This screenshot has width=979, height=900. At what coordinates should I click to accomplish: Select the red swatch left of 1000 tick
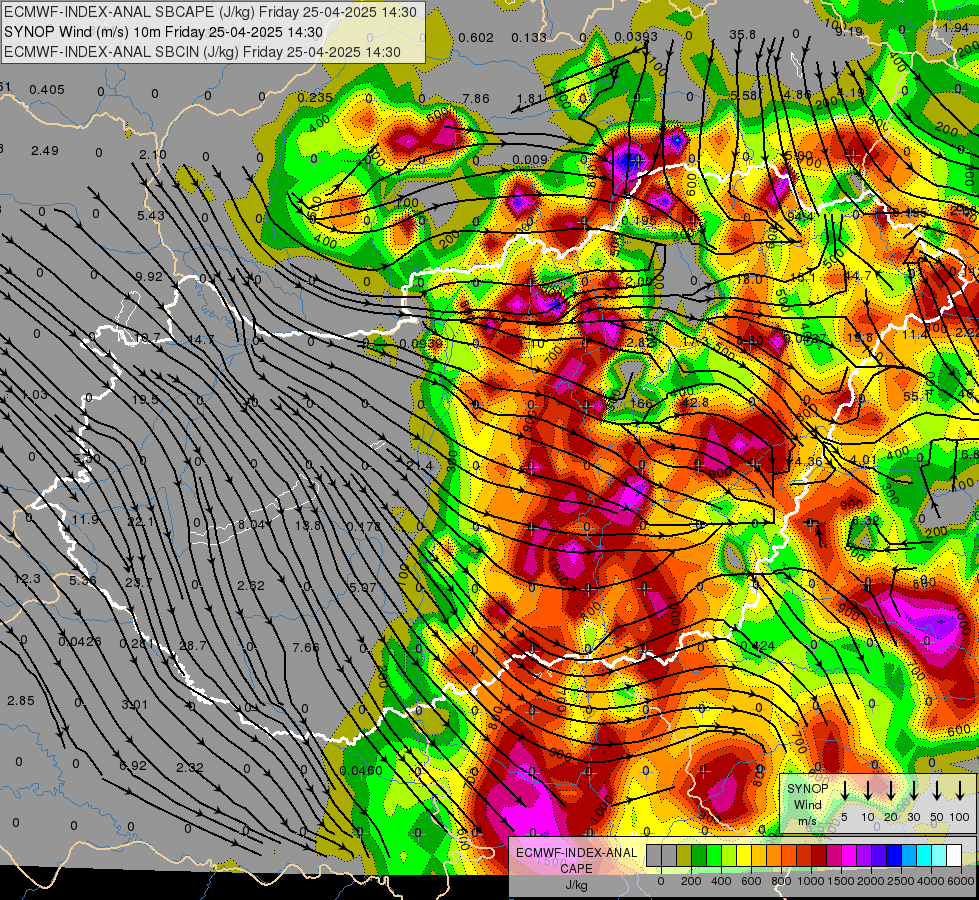(x=804, y=855)
